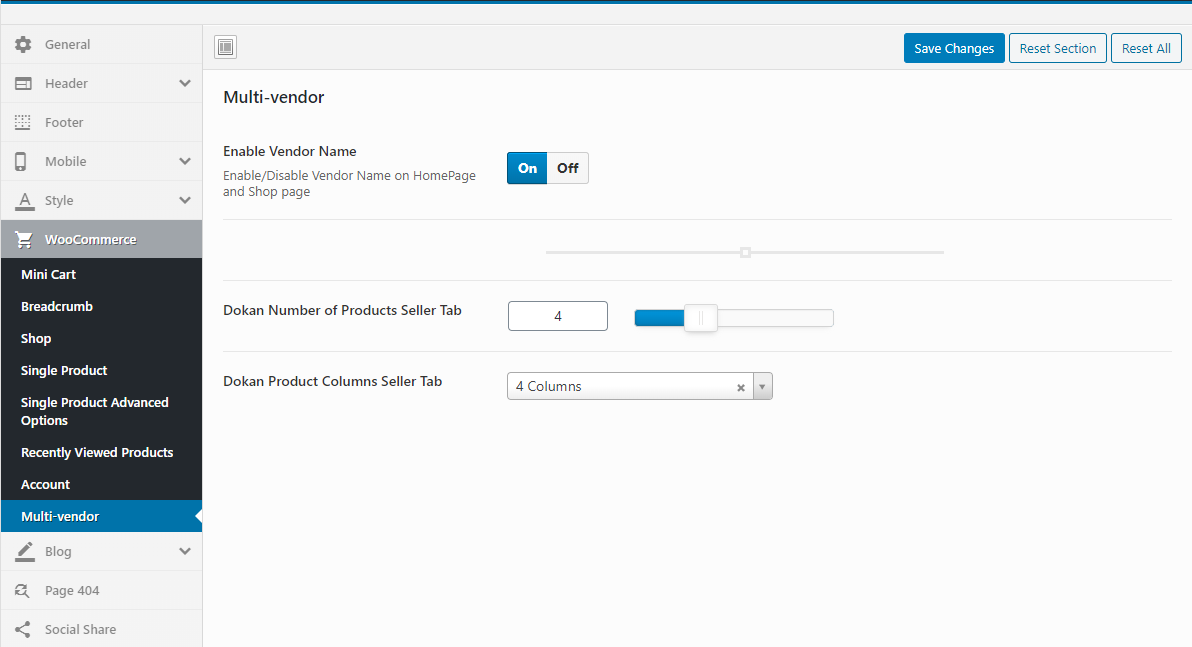Click the Mobile phone icon
Viewport: 1192px width, 647px height.
[x=21, y=161]
